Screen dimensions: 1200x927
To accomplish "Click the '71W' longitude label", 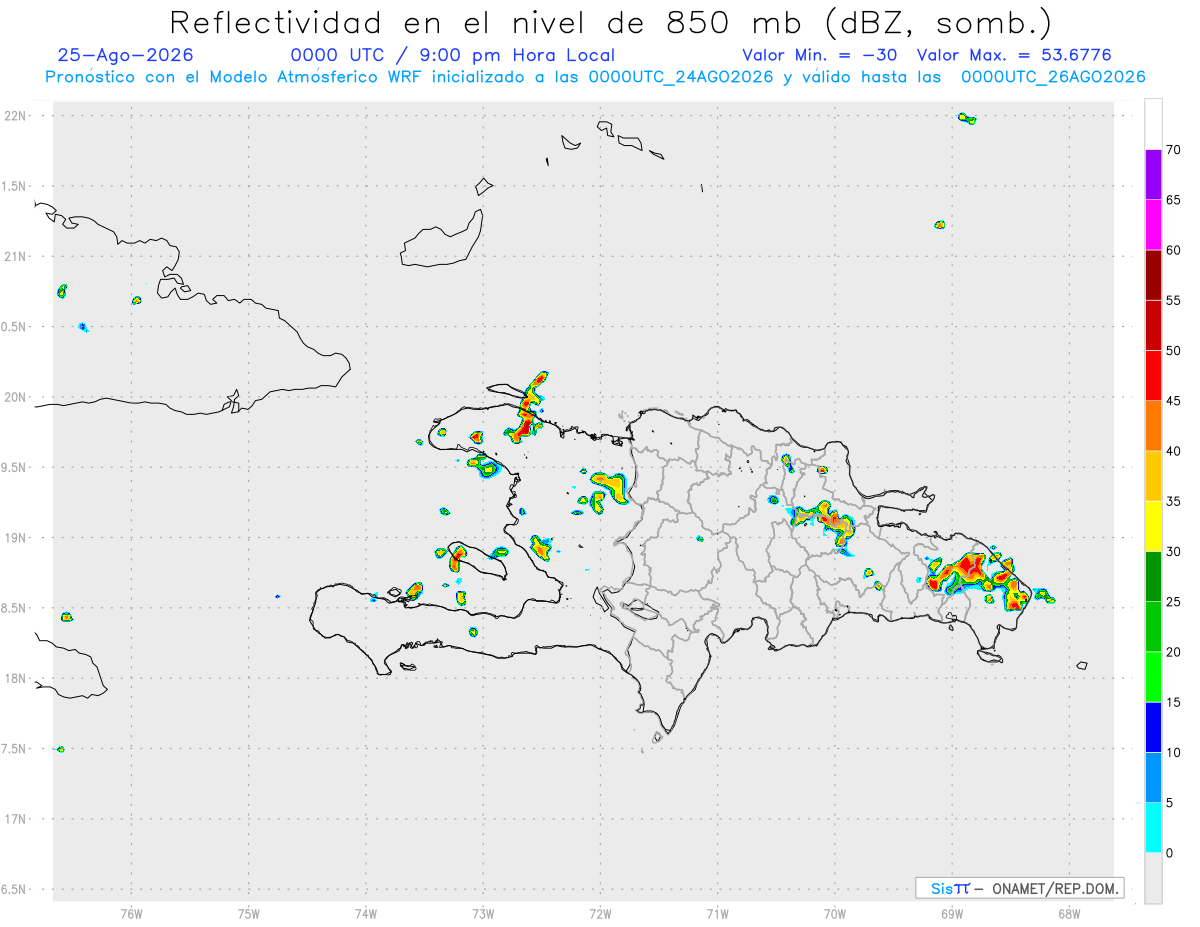I will pyautogui.click(x=717, y=912).
